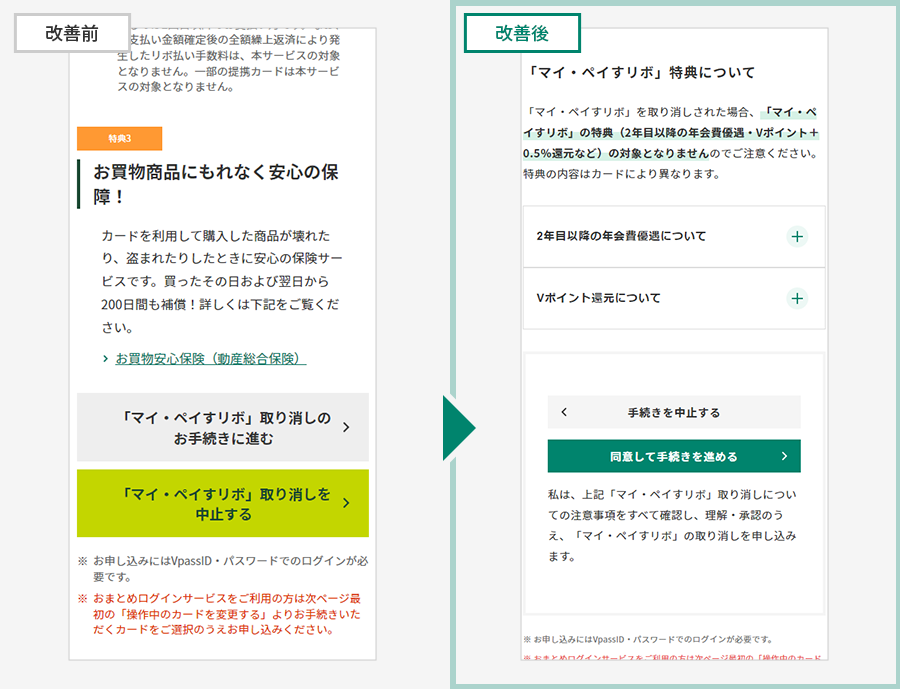Expand Vポイント還元について plus icon
Viewport: 900px width, 689px height.
point(797,299)
